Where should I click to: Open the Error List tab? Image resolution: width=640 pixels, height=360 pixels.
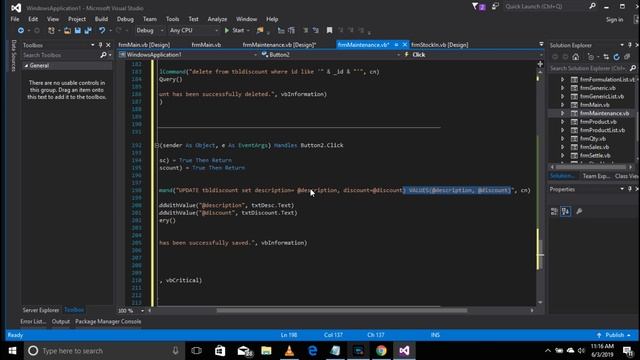[33, 322]
